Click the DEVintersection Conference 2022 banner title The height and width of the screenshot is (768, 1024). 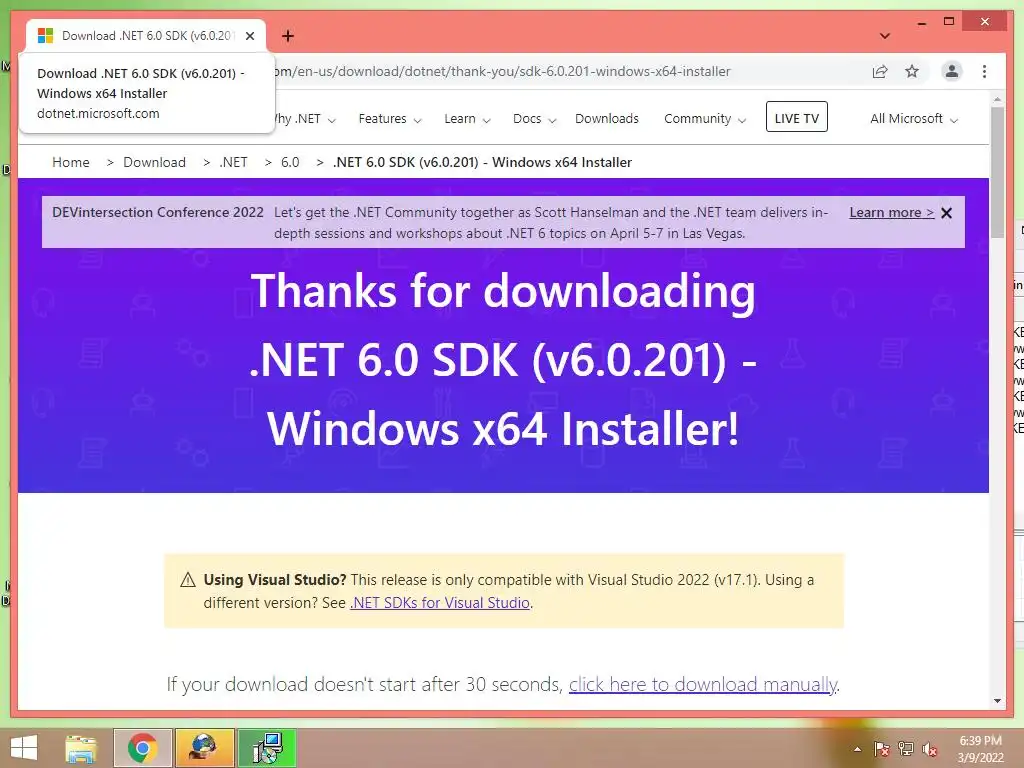pyautogui.click(x=158, y=212)
